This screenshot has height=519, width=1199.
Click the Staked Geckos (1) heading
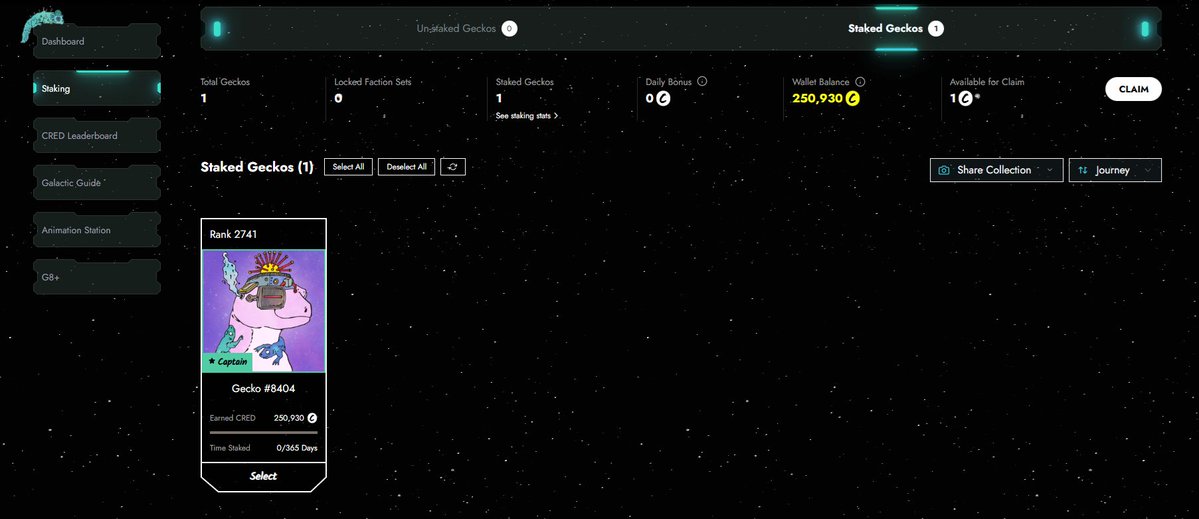257,167
